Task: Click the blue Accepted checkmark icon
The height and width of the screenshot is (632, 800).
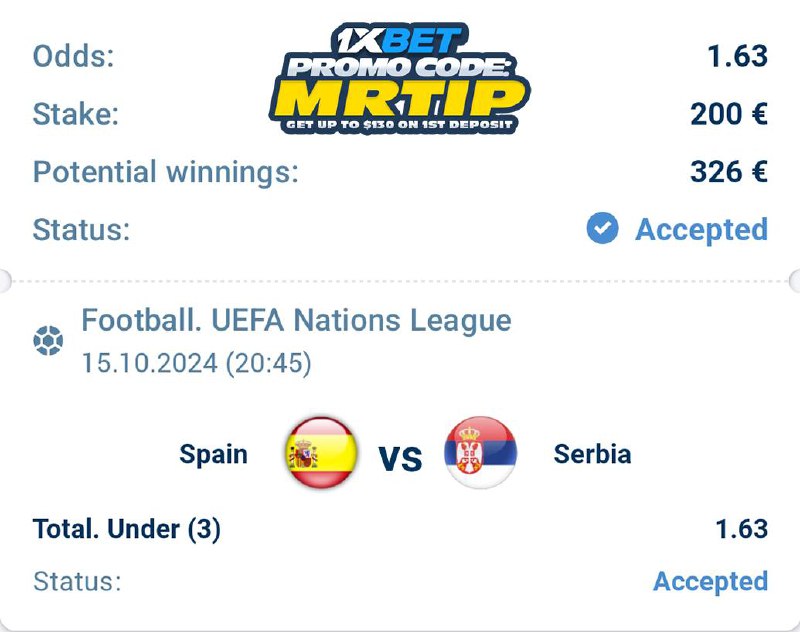Action: pos(602,230)
